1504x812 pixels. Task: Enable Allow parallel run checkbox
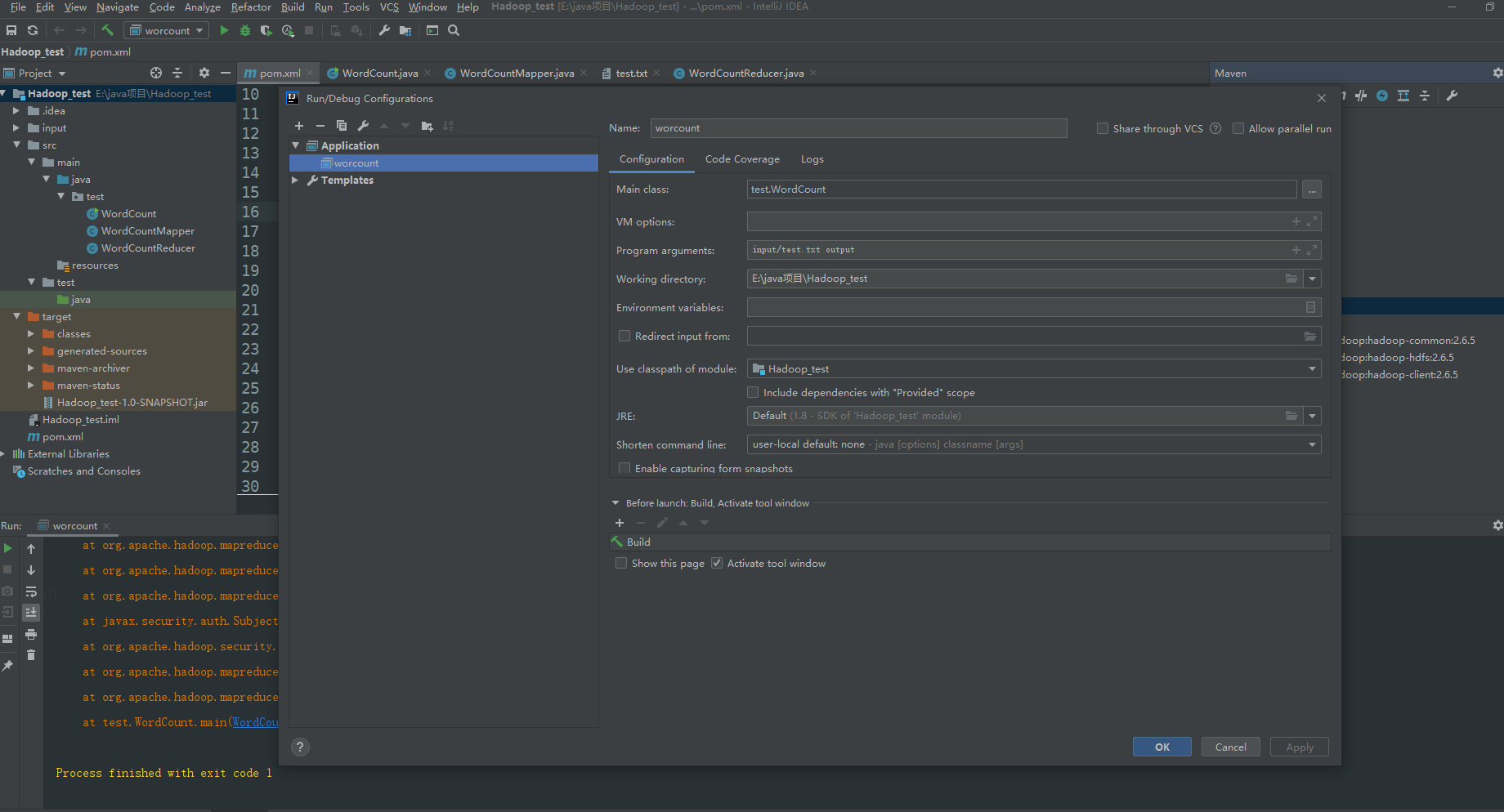[x=1238, y=128]
